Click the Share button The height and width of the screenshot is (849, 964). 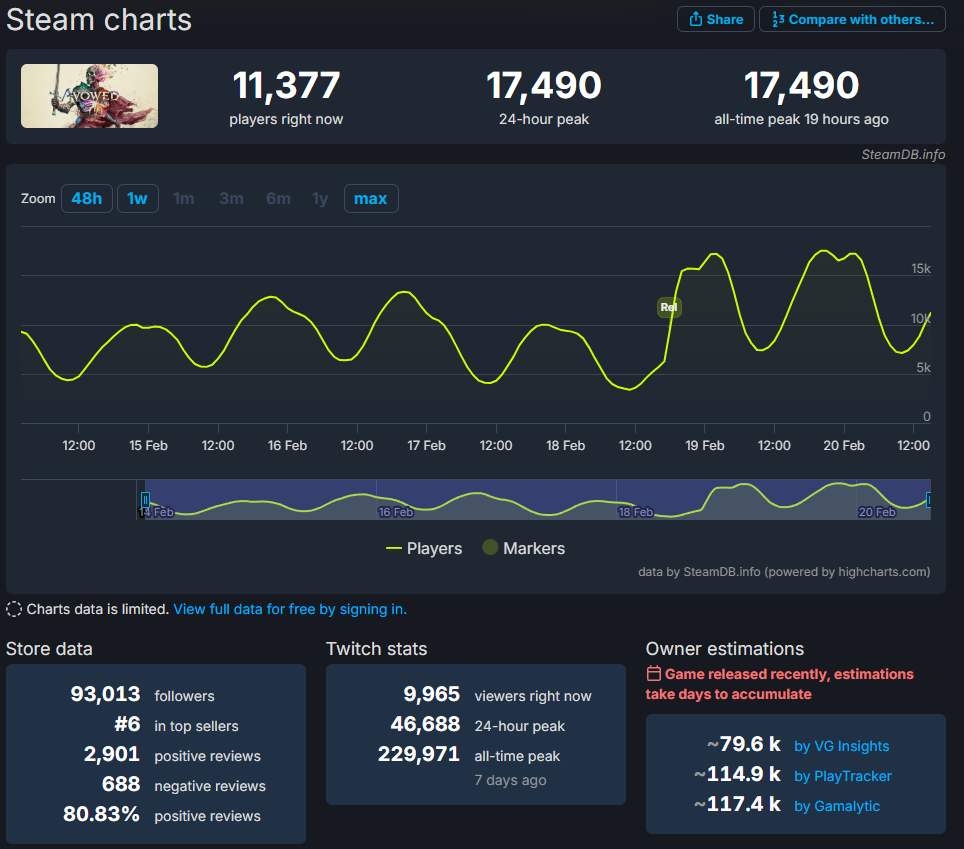[x=716, y=19]
